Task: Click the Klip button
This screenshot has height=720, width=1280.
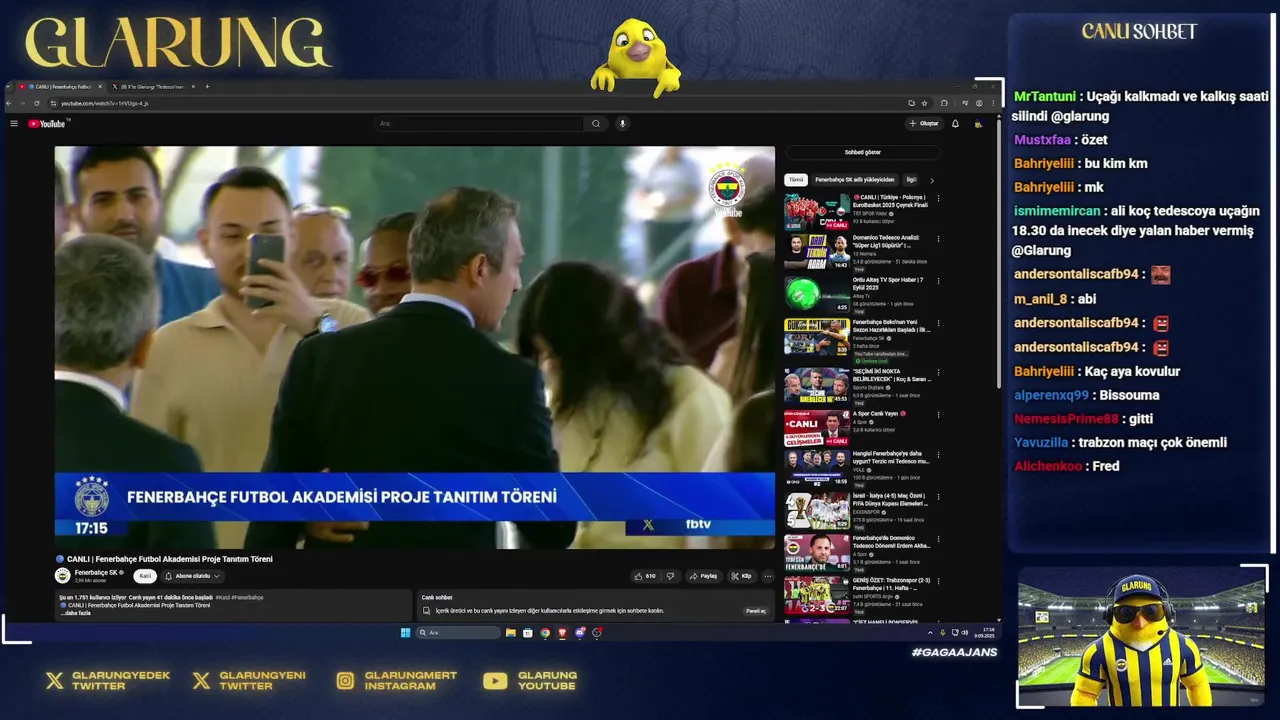Action: [x=742, y=576]
